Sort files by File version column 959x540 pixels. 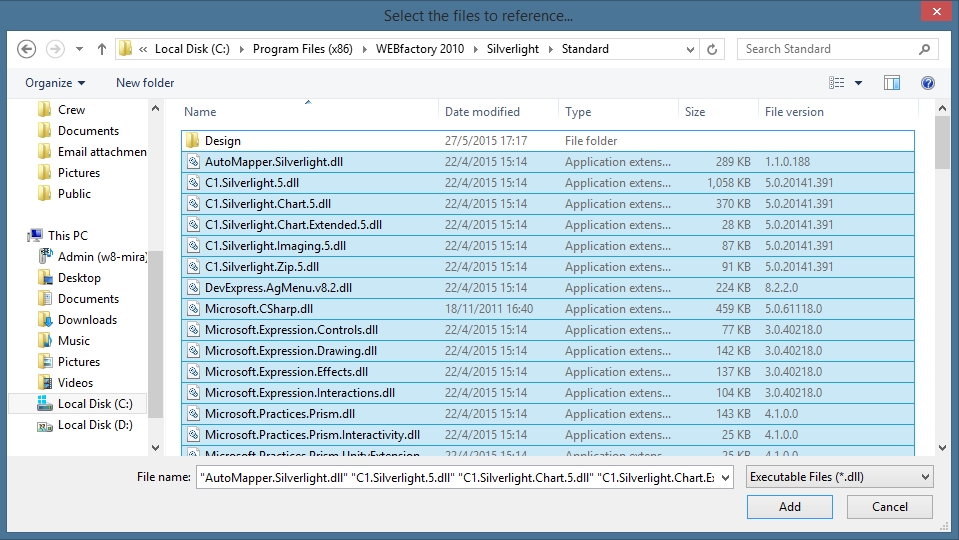794,112
